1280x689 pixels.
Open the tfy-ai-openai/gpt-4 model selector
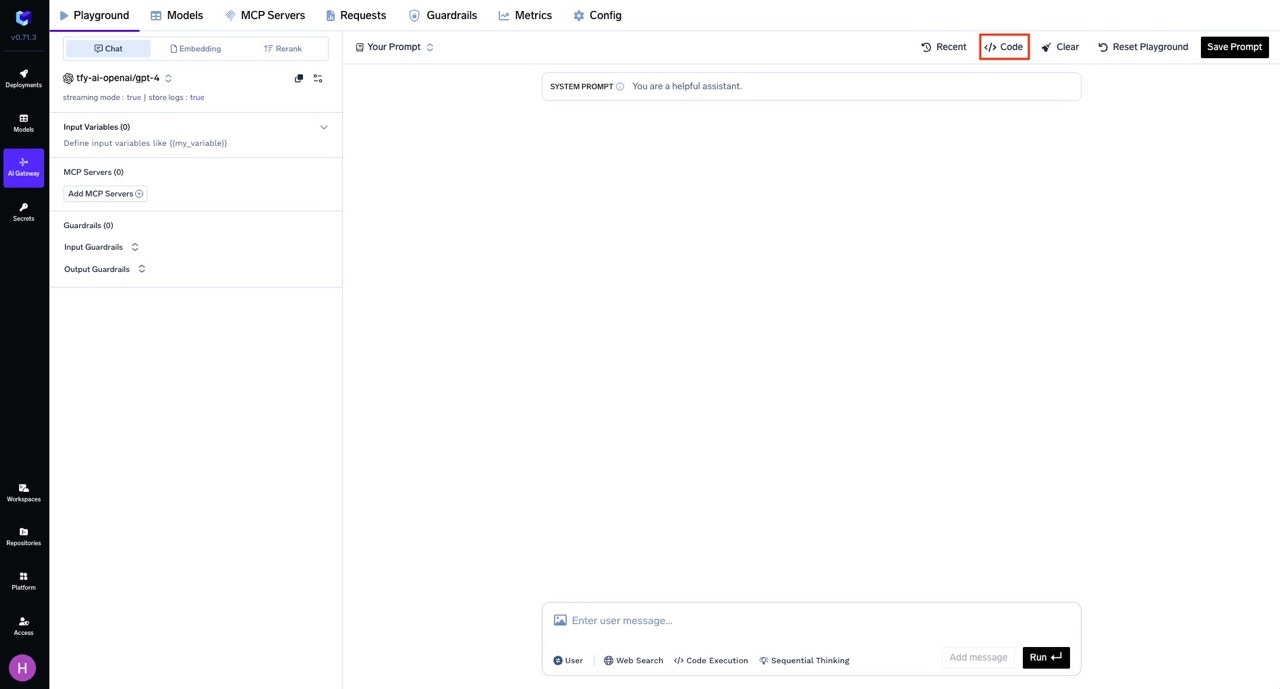tap(118, 78)
